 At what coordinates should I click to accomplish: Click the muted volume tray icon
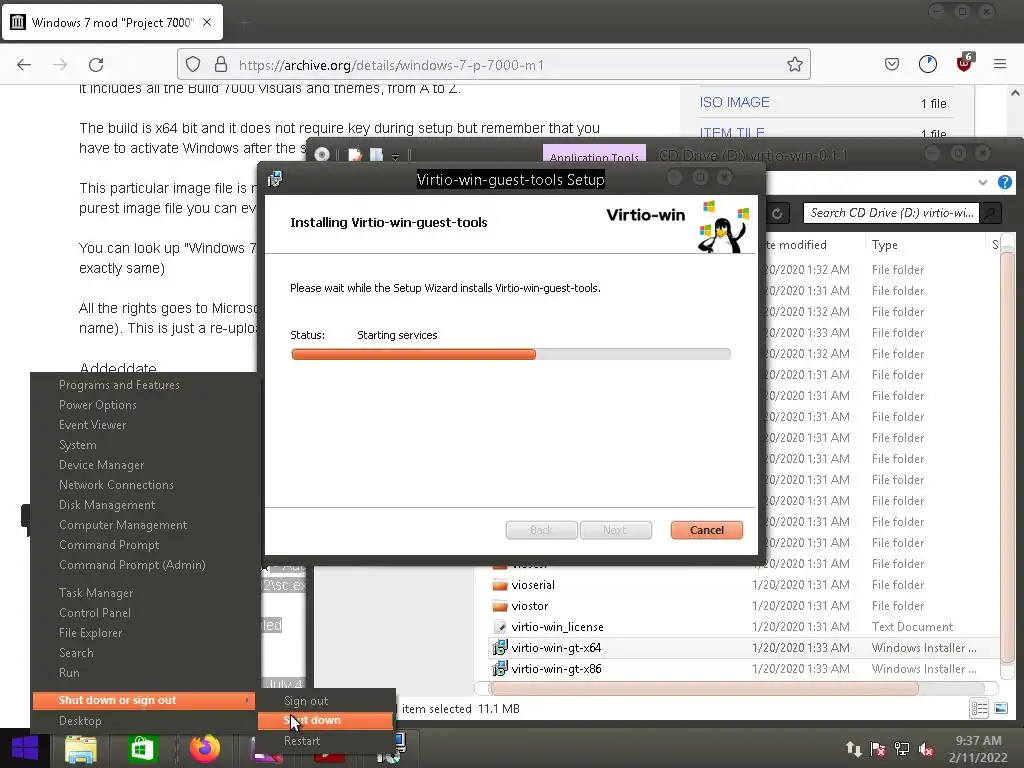coord(925,749)
